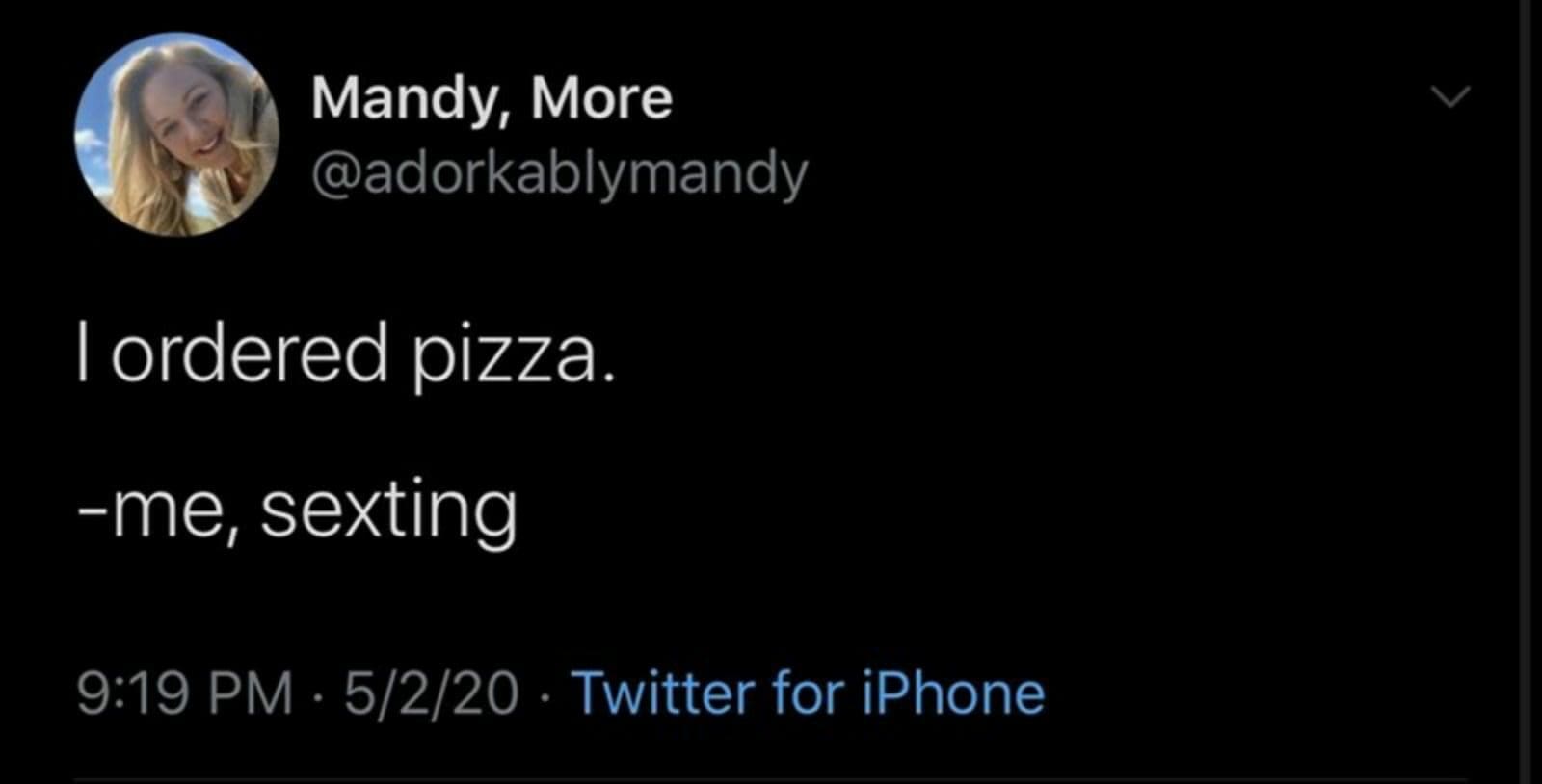This screenshot has height=784, width=1542.
Task: Click "More" in the display name
Action: pos(601,98)
